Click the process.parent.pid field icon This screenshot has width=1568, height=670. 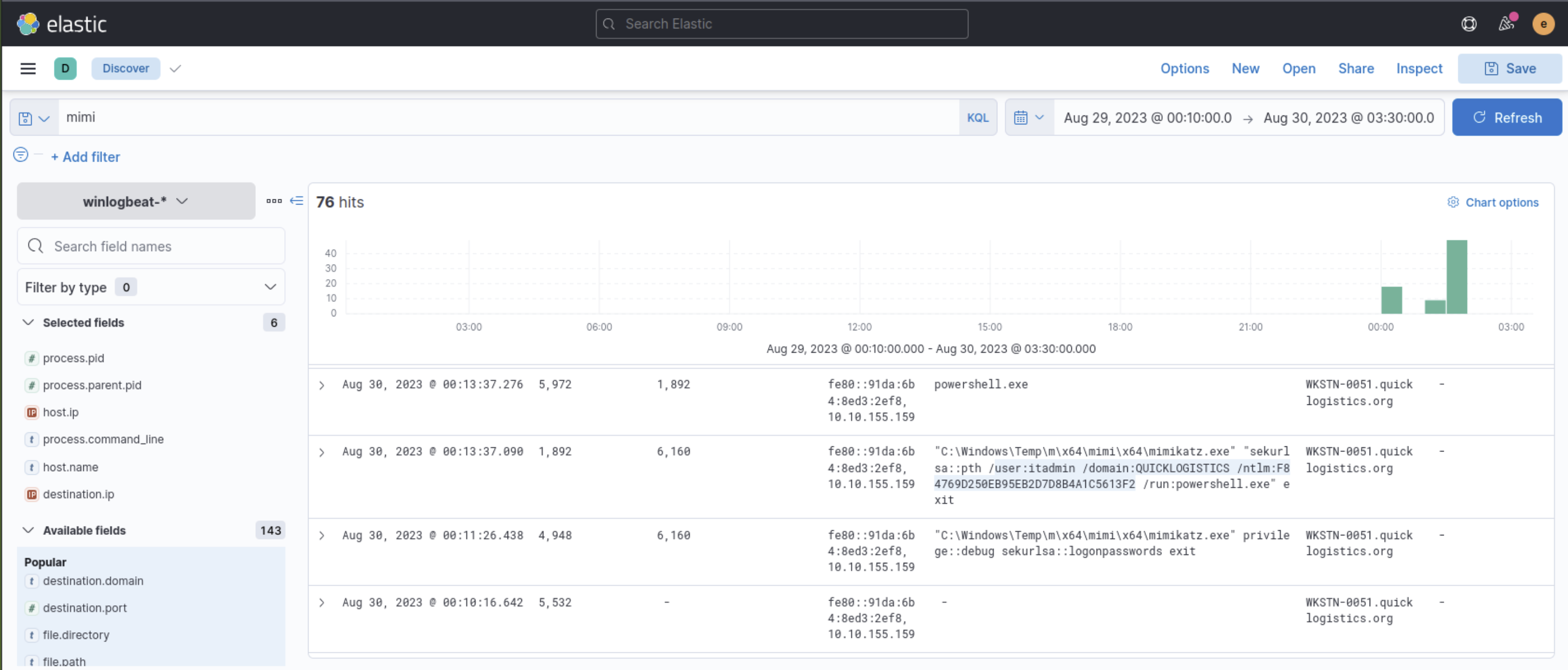click(x=32, y=385)
